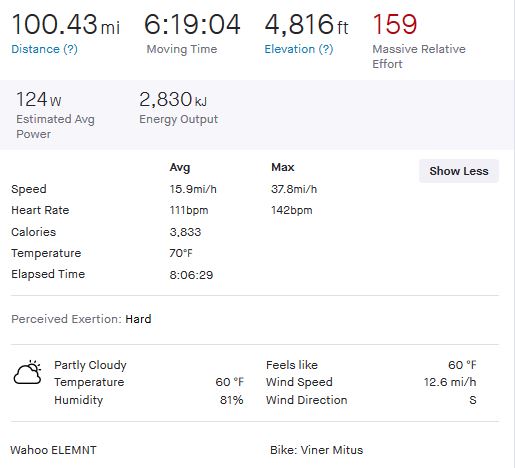This screenshot has width=515, height=468.
Task: Select the Bike: Viner Mitus label
Action: [x=316, y=450]
